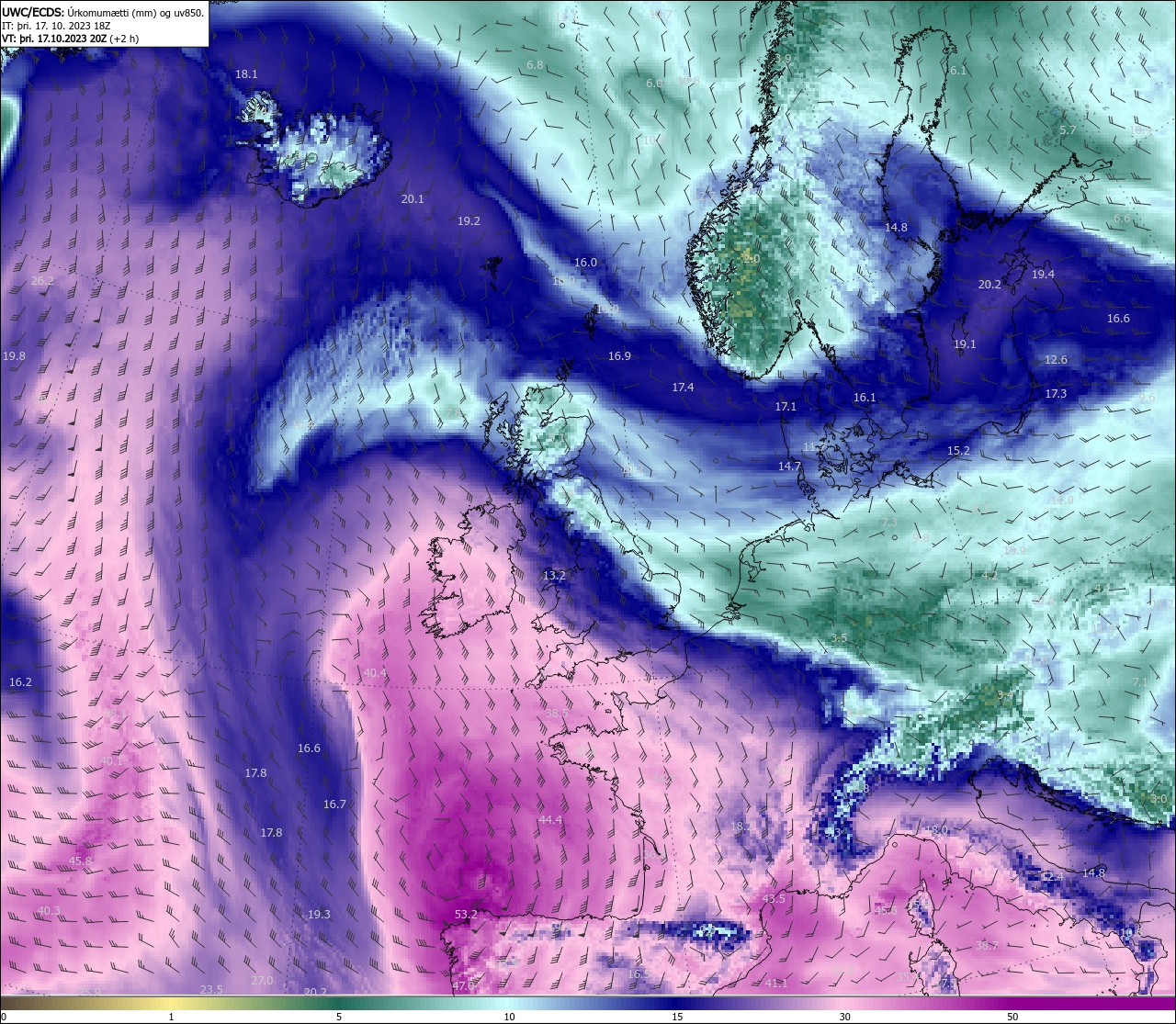The width and height of the screenshot is (1176, 1024).
Task: Click the 38.7 value on the map
Action: point(987,945)
